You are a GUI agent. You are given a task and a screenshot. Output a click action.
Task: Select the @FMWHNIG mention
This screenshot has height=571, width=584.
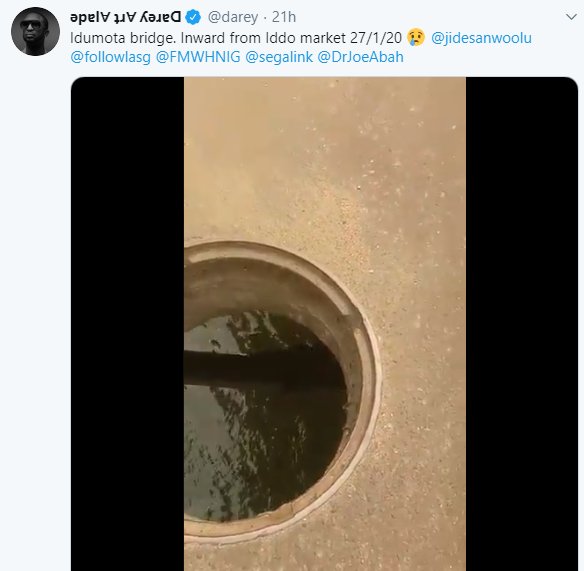pyautogui.click(x=198, y=57)
